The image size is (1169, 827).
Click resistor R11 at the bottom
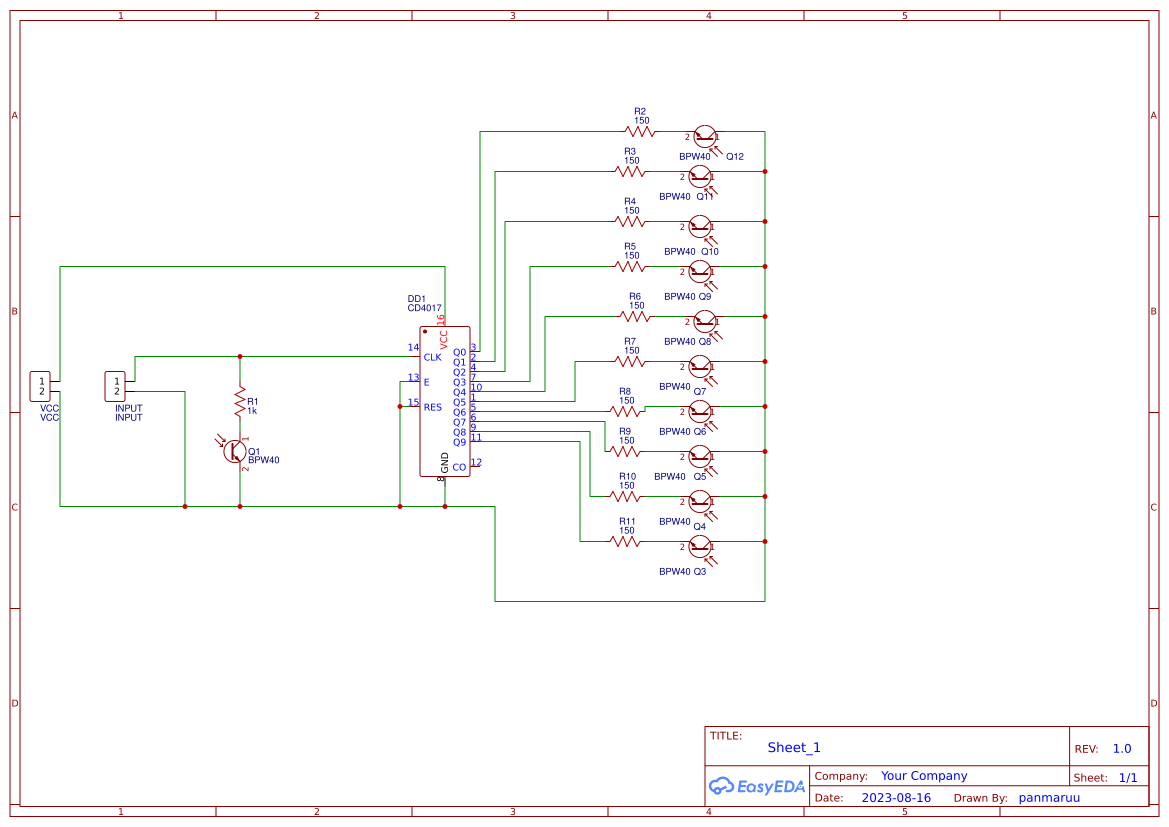click(x=624, y=540)
